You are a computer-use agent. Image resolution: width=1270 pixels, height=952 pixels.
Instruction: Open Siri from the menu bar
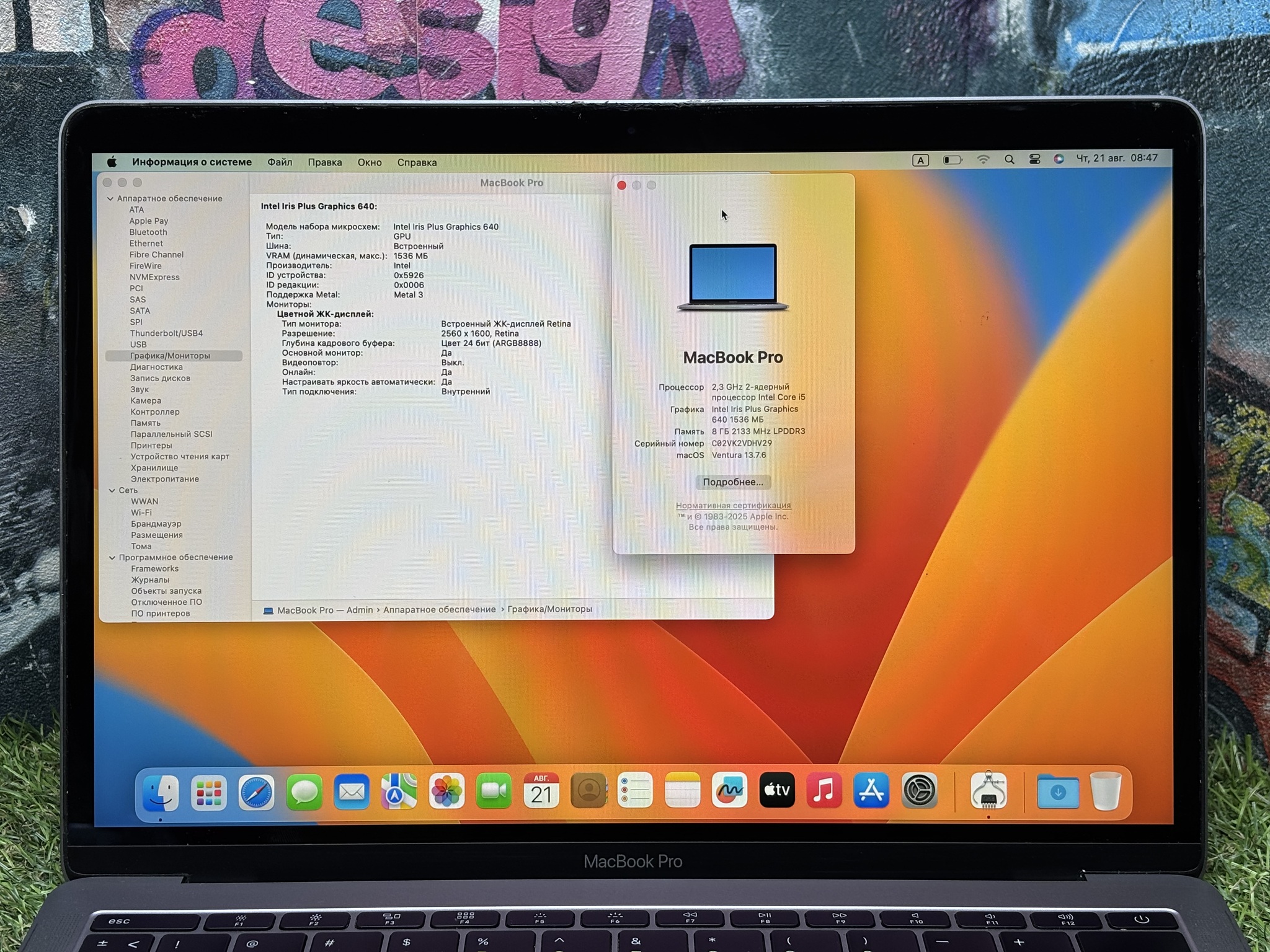click(1059, 159)
